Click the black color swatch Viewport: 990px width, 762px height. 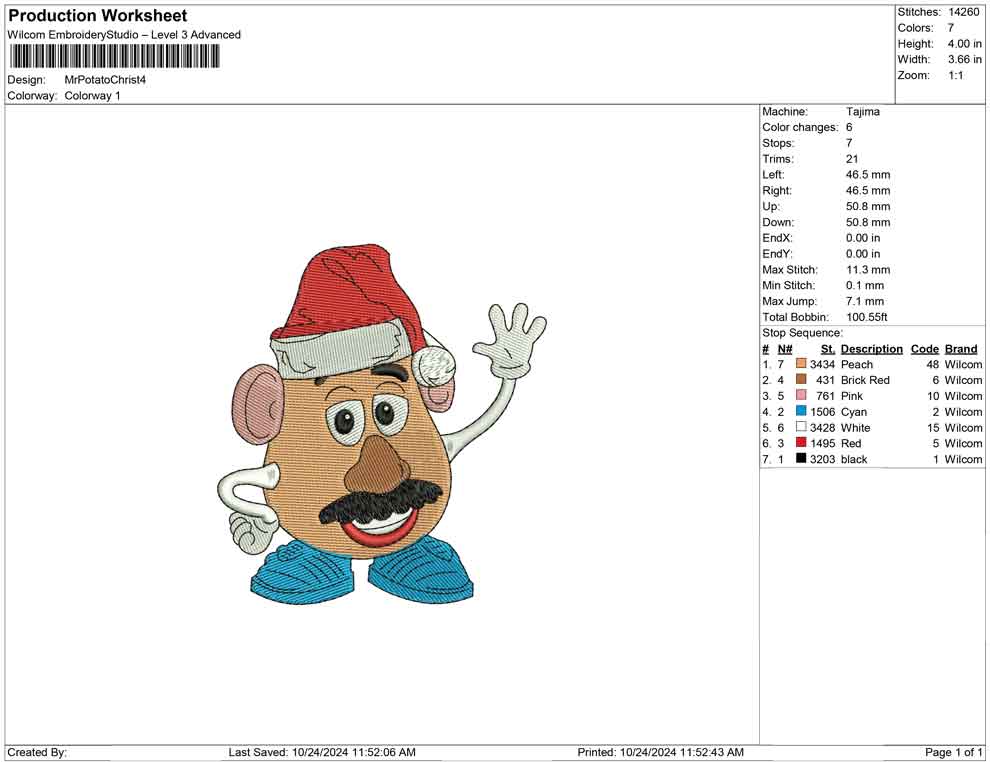(x=801, y=458)
